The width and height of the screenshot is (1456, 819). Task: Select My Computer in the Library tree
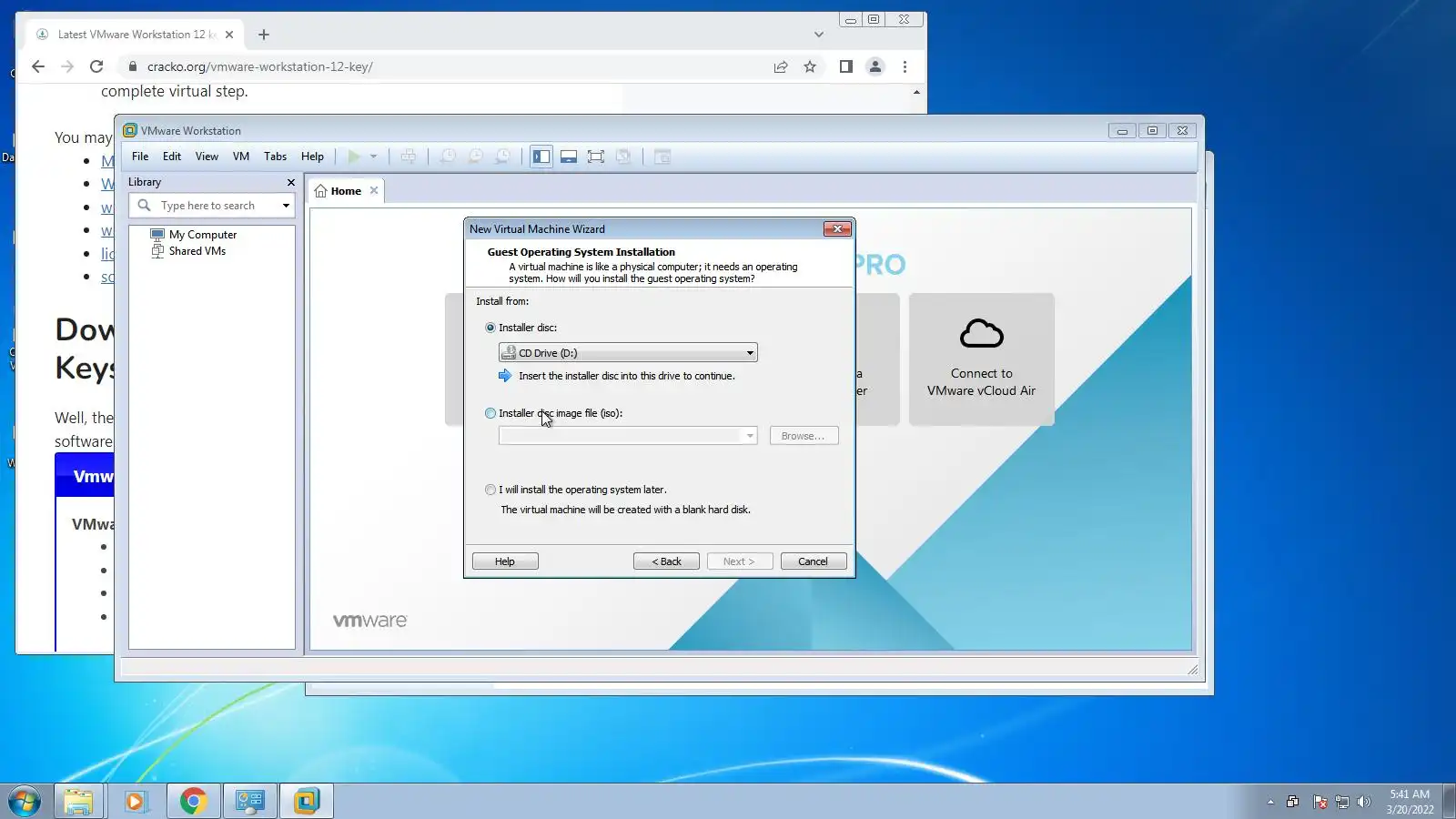(202, 235)
